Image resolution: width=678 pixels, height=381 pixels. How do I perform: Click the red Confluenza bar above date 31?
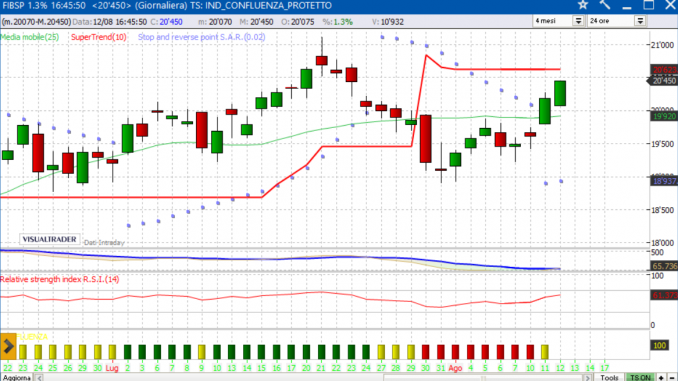point(441,352)
